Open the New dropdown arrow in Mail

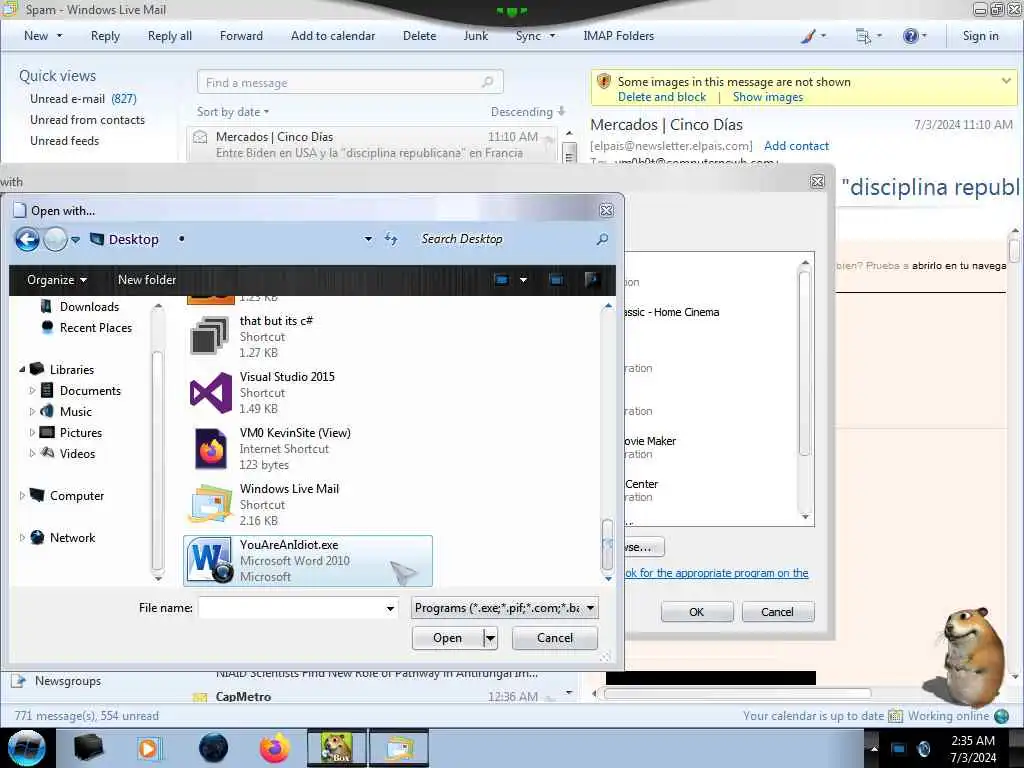tap(59, 36)
